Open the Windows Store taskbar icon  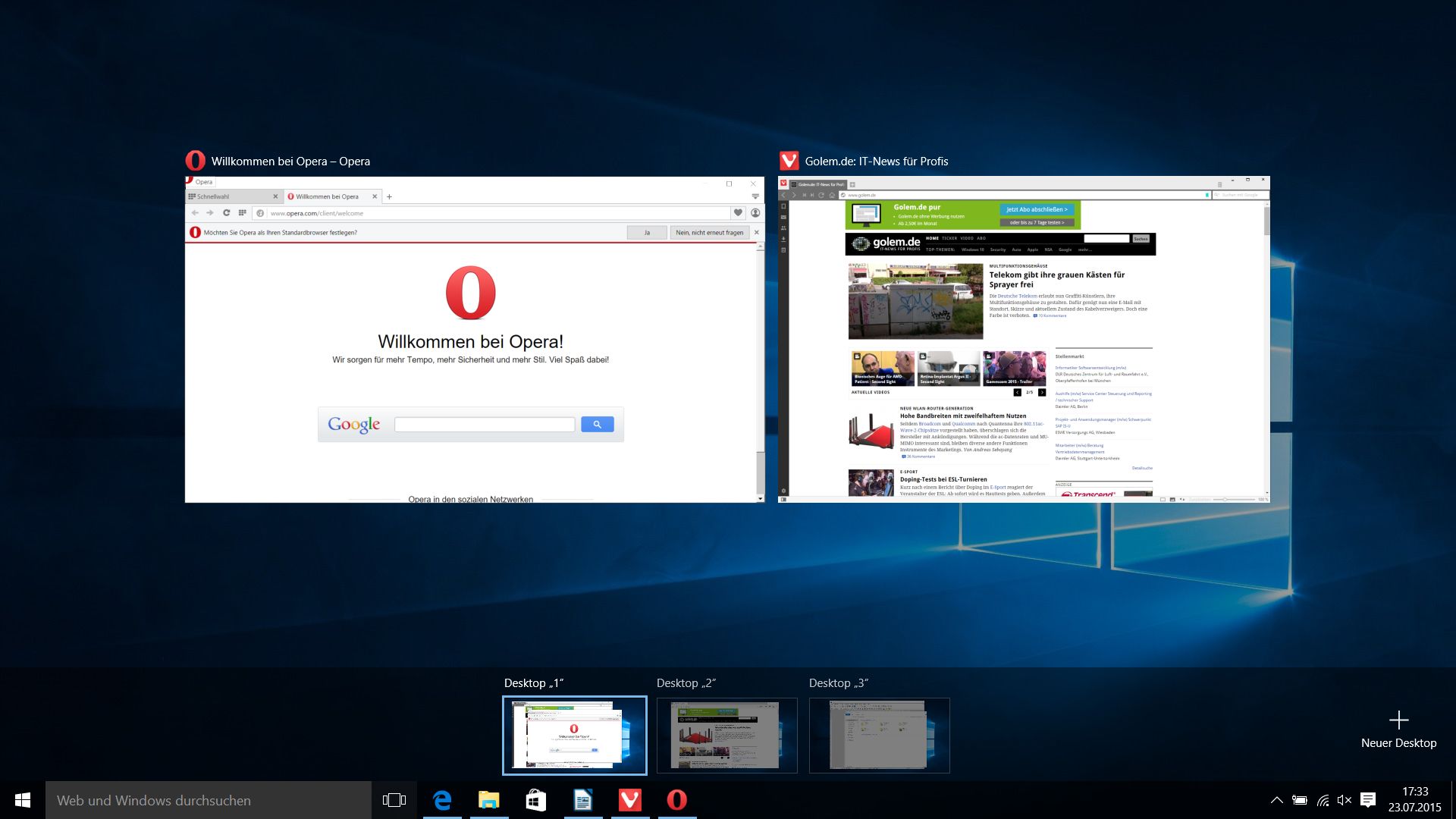click(x=536, y=800)
